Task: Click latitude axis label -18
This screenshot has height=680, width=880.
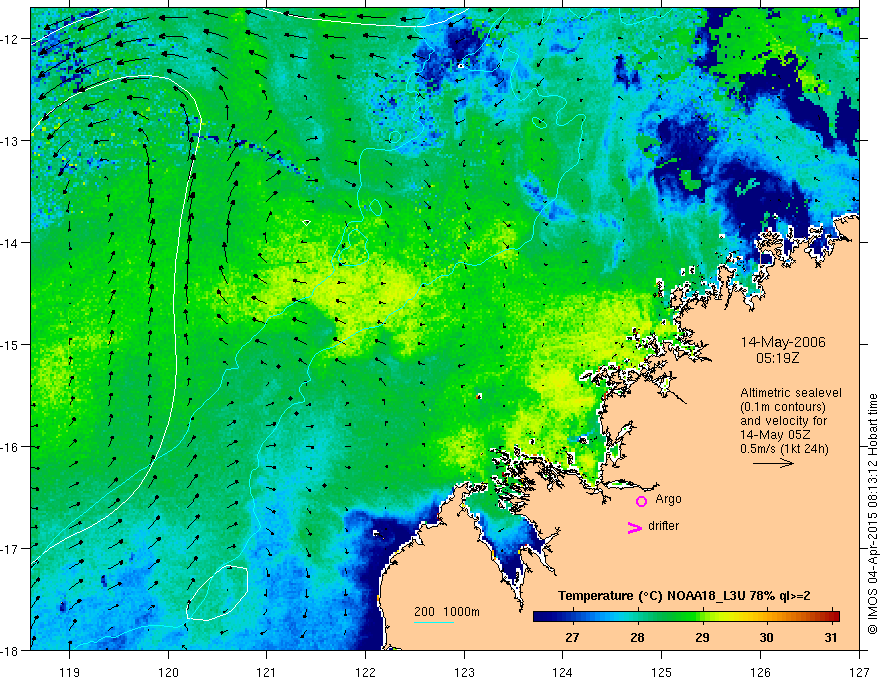Action: [10, 650]
